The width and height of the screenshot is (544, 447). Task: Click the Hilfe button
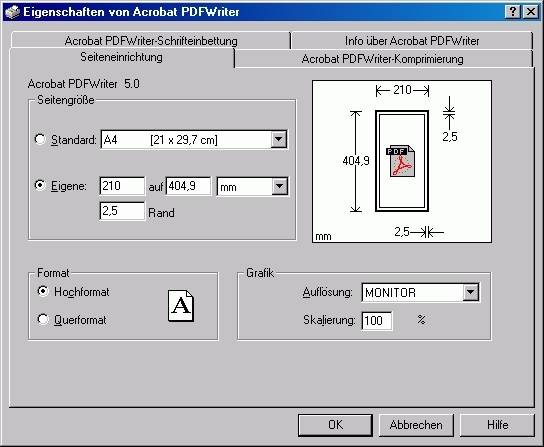click(497, 425)
